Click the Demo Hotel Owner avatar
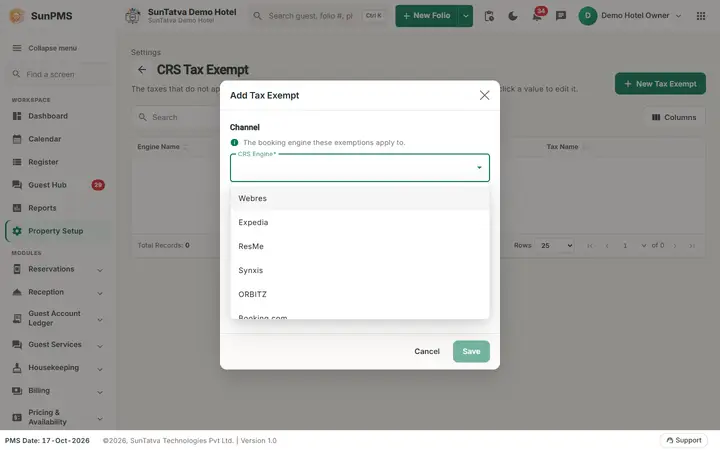Screen dimensions: 720x450 click(587, 16)
